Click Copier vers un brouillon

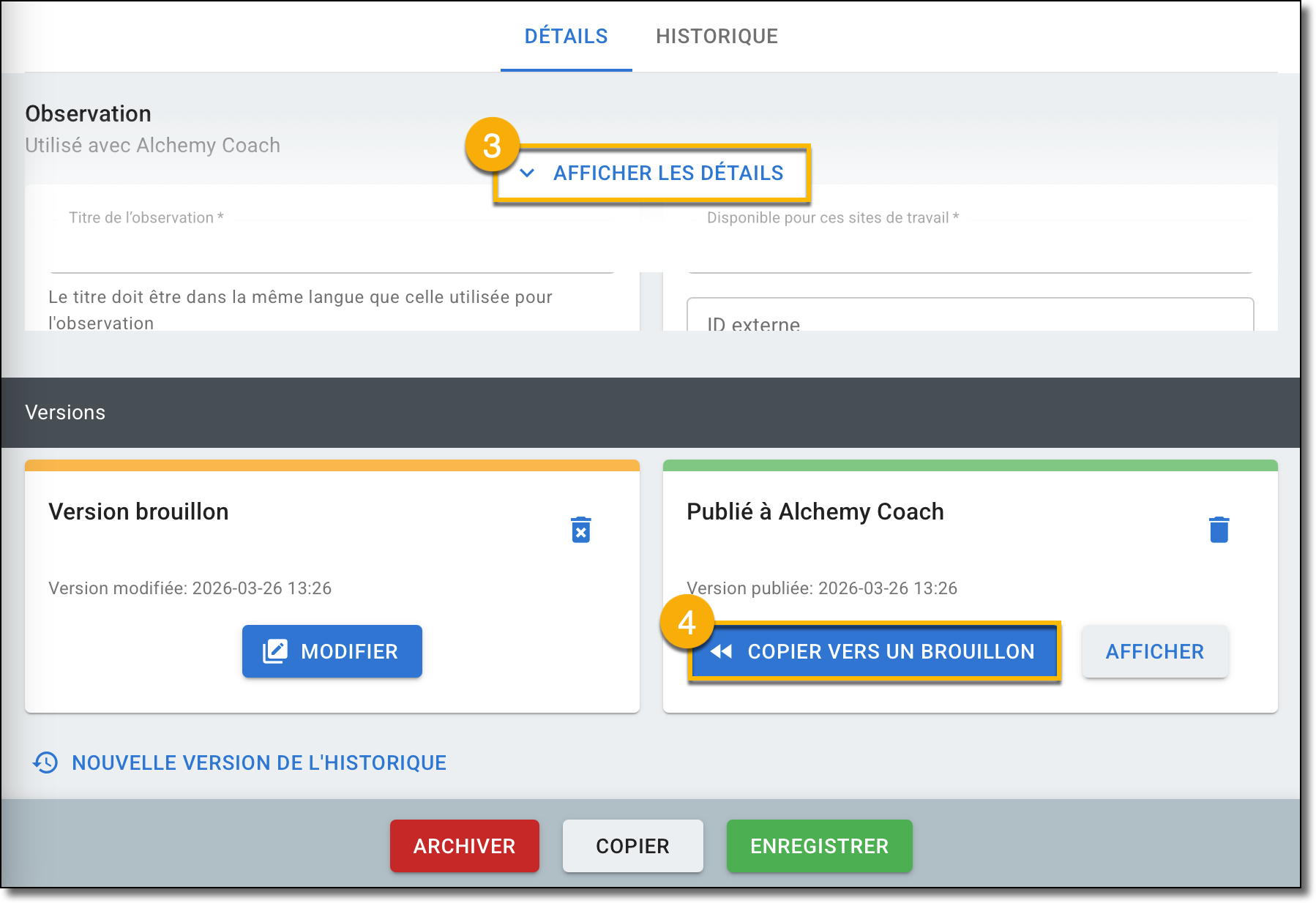(x=890, y=651)
